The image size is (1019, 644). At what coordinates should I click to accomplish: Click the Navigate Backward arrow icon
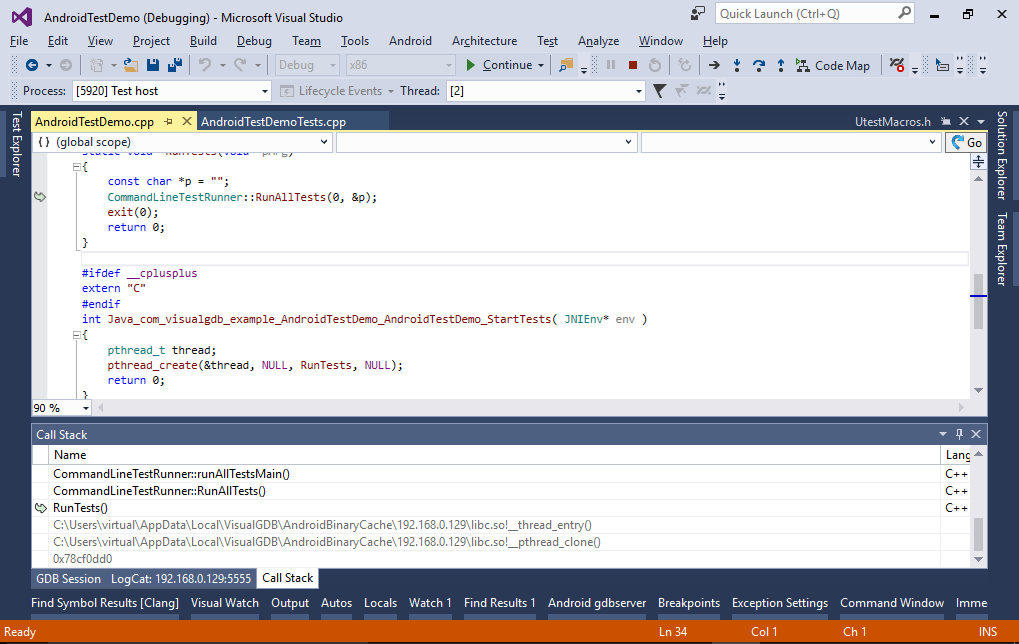pyautogui.click(x=31, y=65)
